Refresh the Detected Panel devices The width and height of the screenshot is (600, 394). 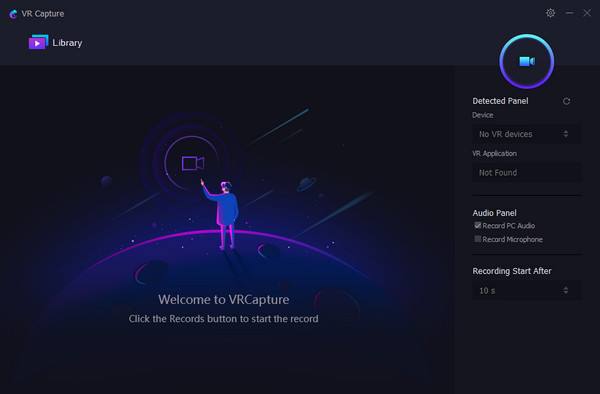pyautogui.click(x=566, y=101)
